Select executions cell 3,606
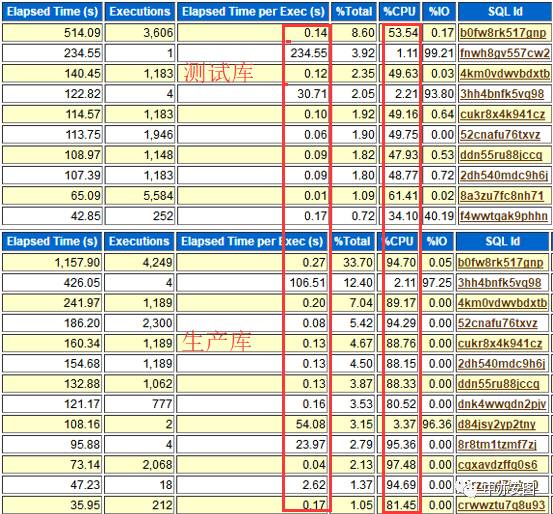 [140, 33]
